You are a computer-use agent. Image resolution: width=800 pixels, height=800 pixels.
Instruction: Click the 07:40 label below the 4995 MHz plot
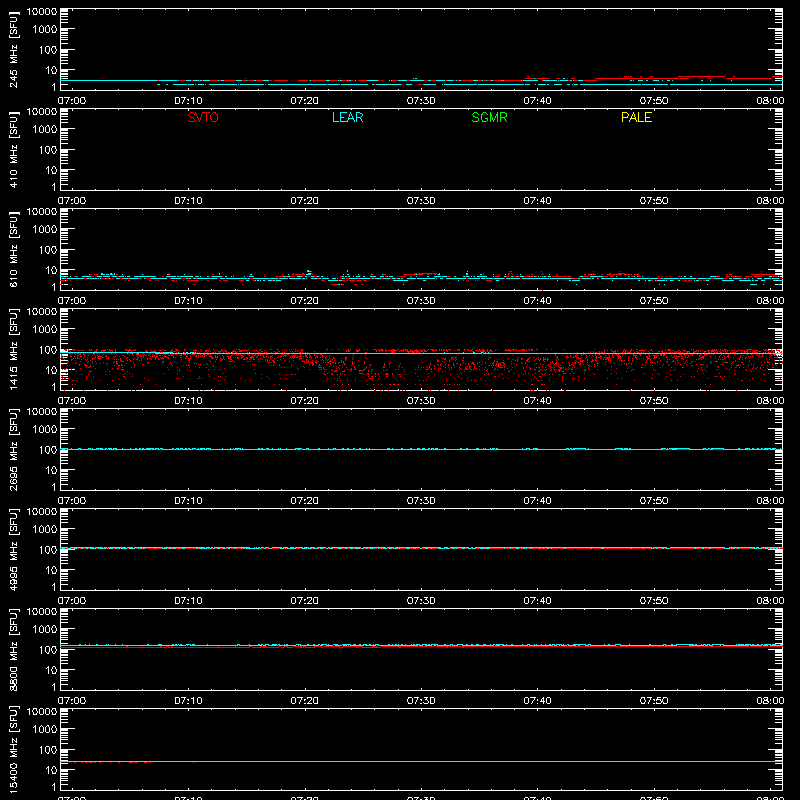point(537,601)
